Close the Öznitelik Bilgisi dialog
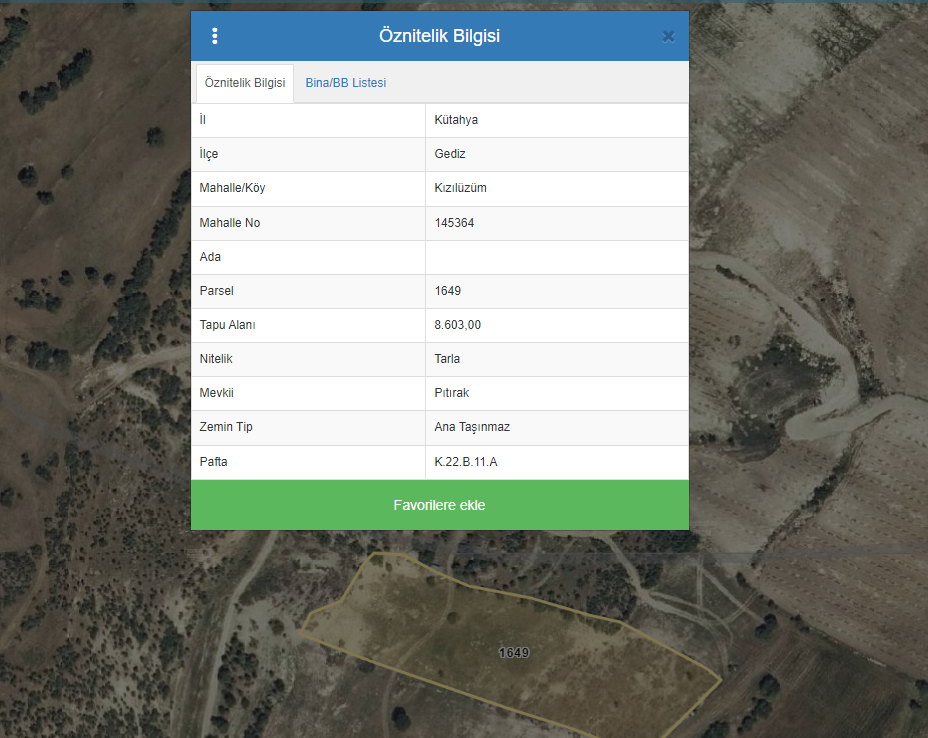The width and height of the screenshot is (928, 738). 668,37
